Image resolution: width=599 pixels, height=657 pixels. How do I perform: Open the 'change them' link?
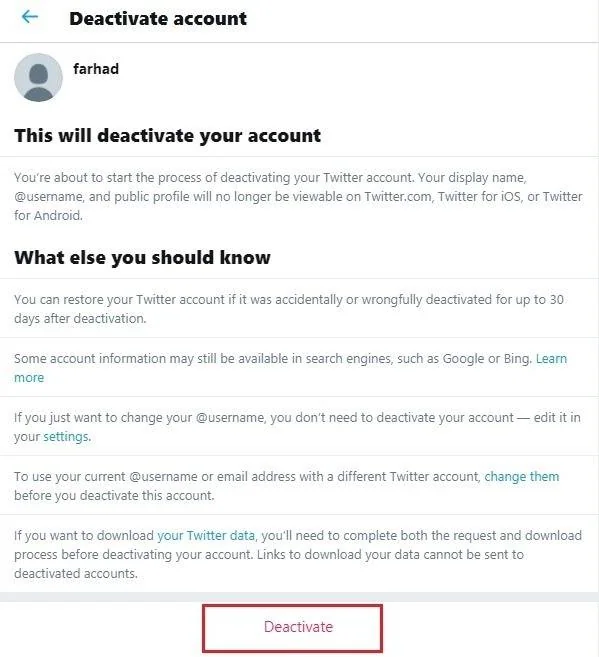tap(522, 476)
